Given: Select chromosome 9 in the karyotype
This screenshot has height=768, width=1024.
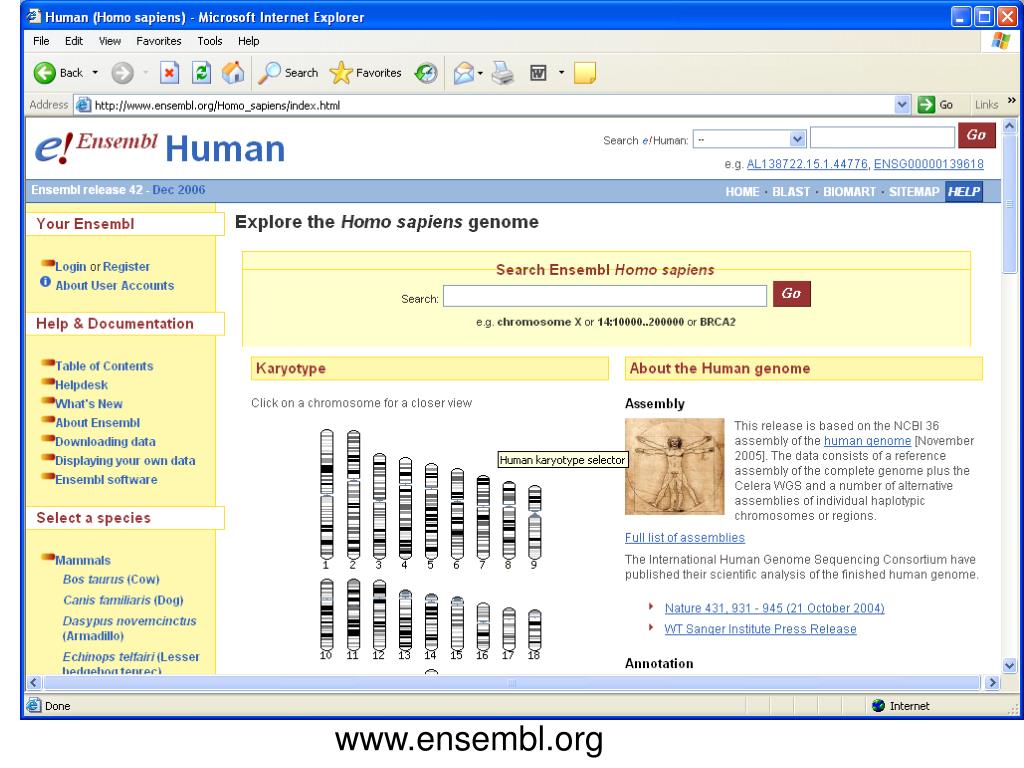Looking at the screenshot, I should pos(534,522).
